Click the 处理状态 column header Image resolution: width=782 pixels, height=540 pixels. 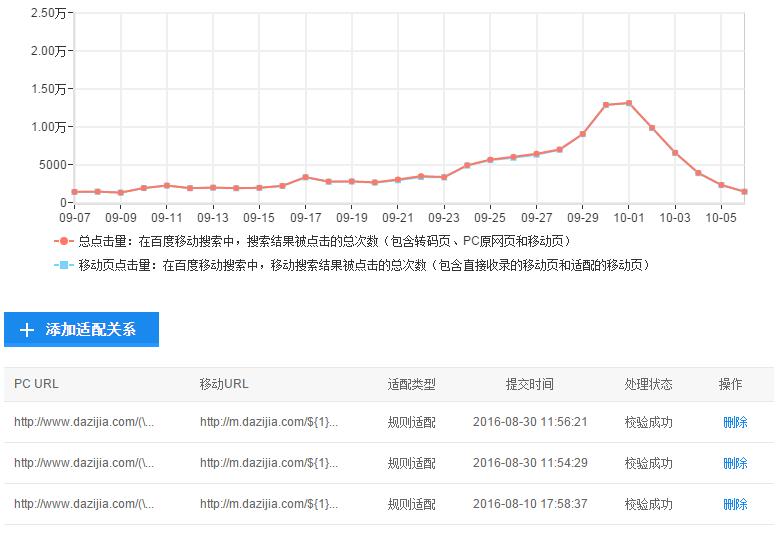[x=648, y=384]
